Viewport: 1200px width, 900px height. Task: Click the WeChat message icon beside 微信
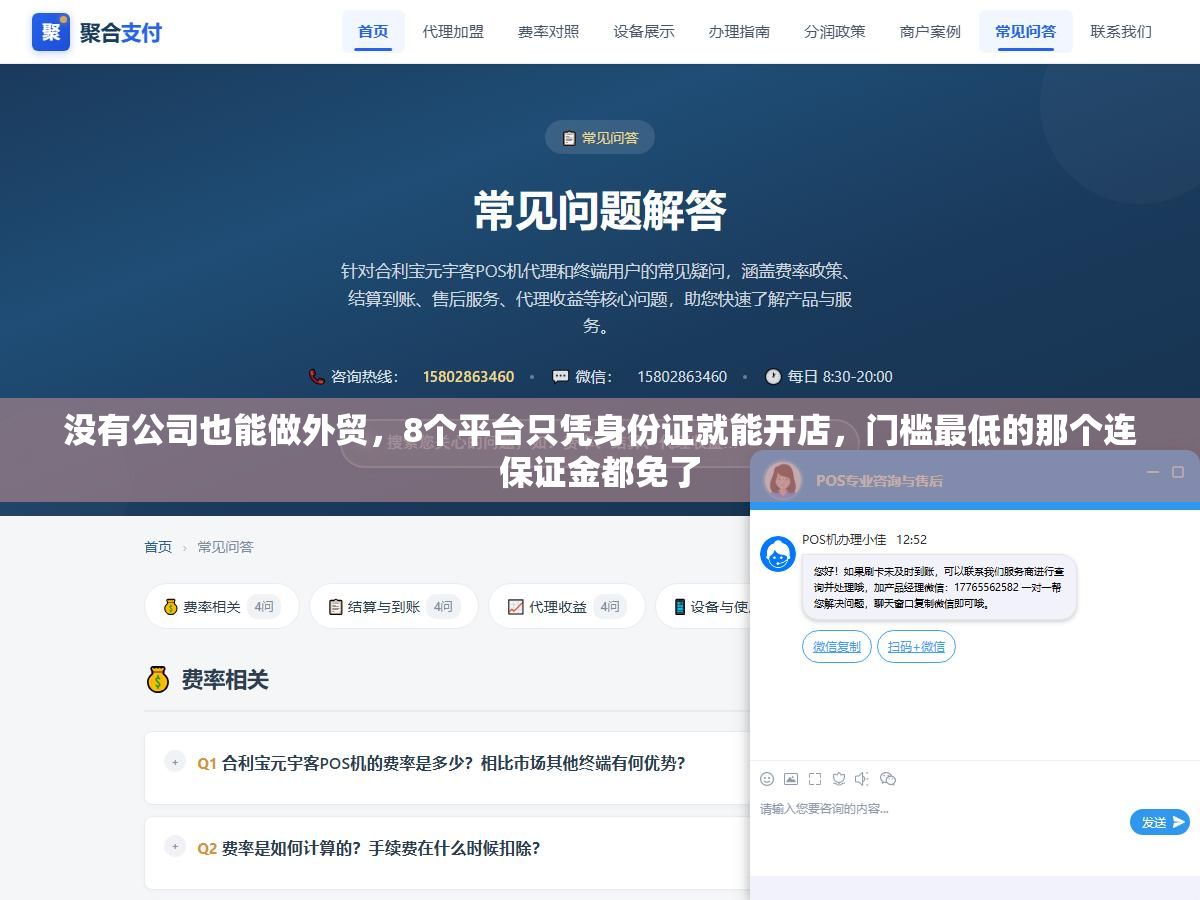click(561, 377)
